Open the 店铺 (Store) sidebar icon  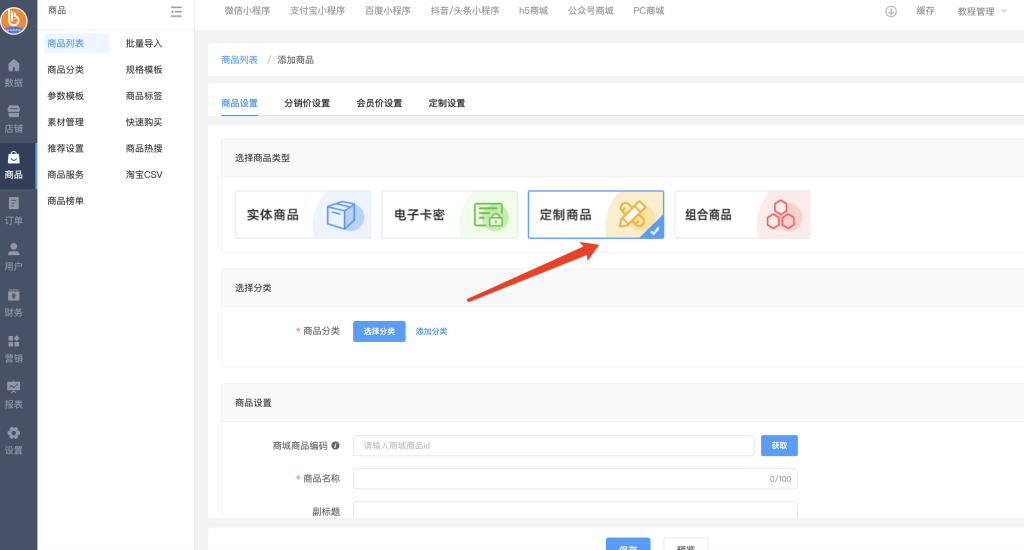[14, 118]
